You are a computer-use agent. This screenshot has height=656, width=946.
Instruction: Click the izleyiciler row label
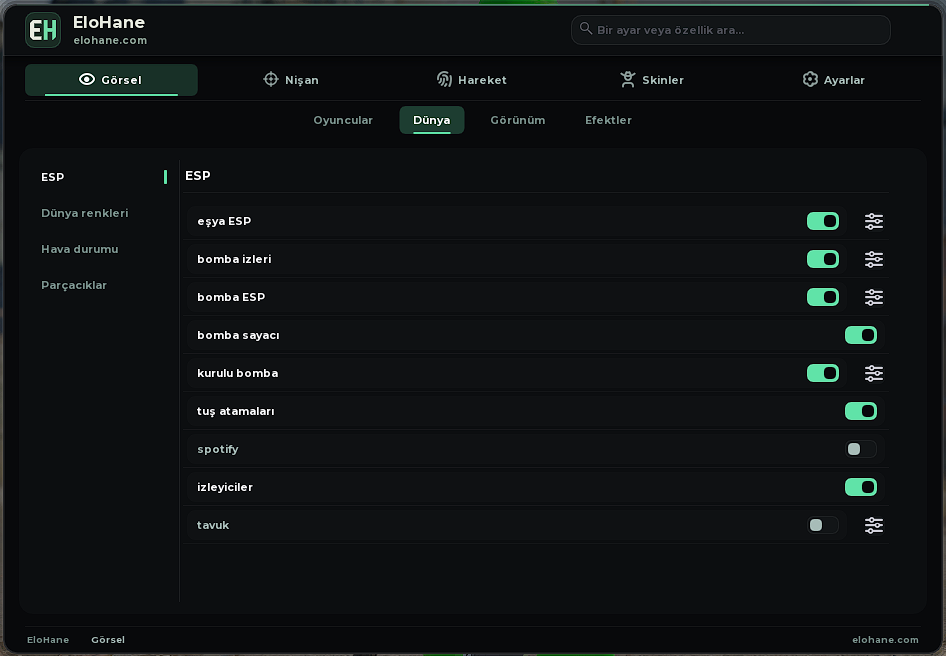point(225,488)
